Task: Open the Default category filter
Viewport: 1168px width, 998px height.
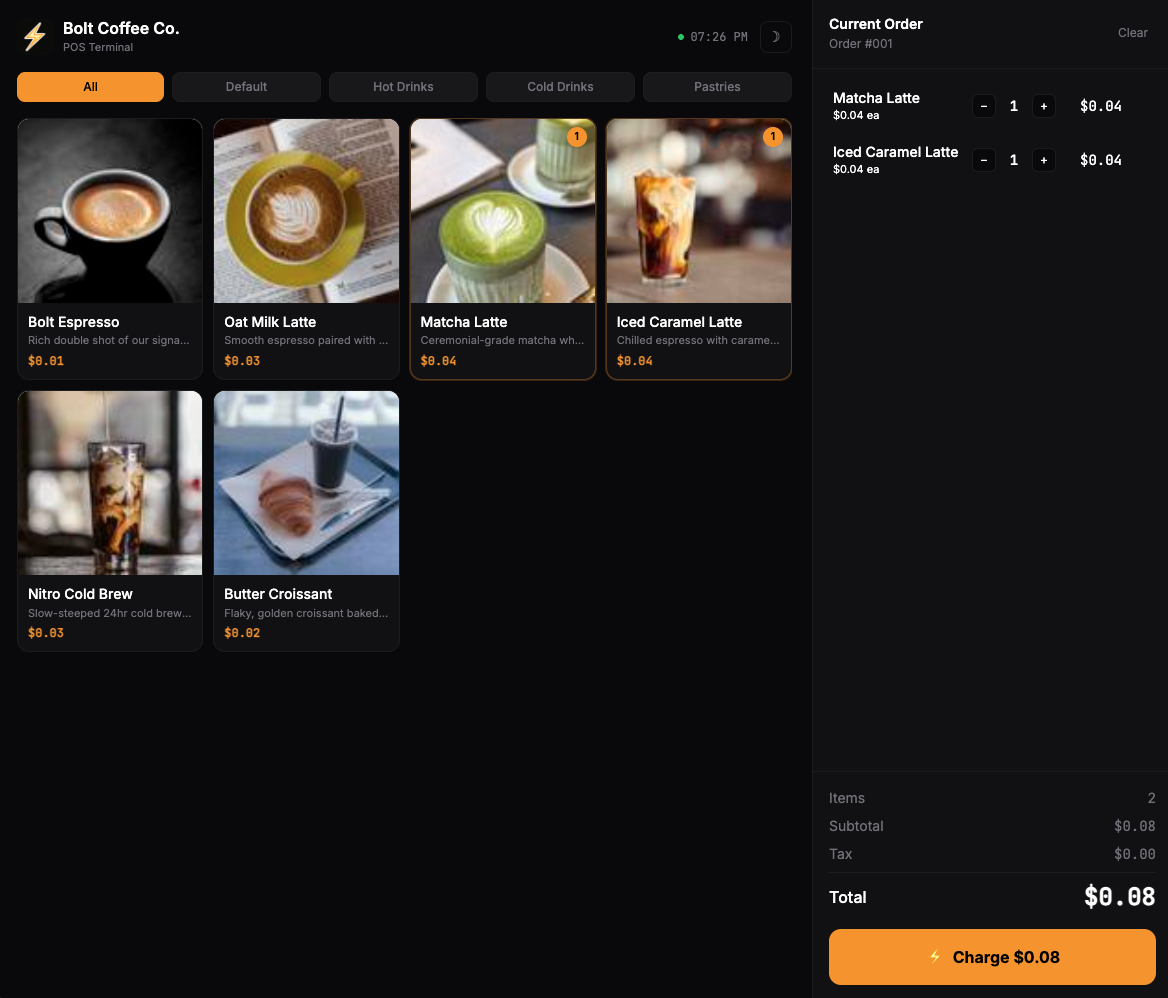Action: click(246, 87)
